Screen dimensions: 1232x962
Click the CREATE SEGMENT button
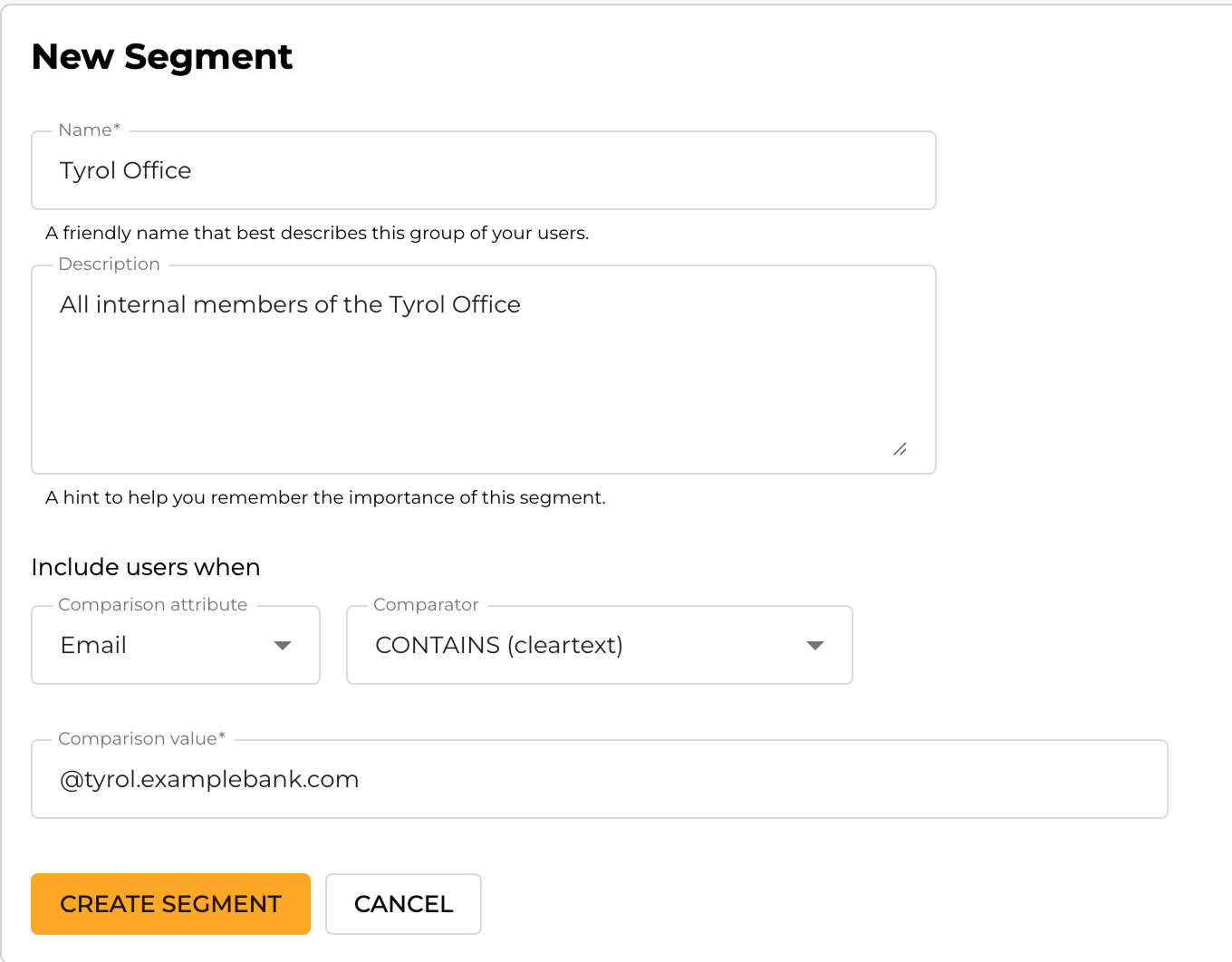pyautogui.click(x=170, y=904)
